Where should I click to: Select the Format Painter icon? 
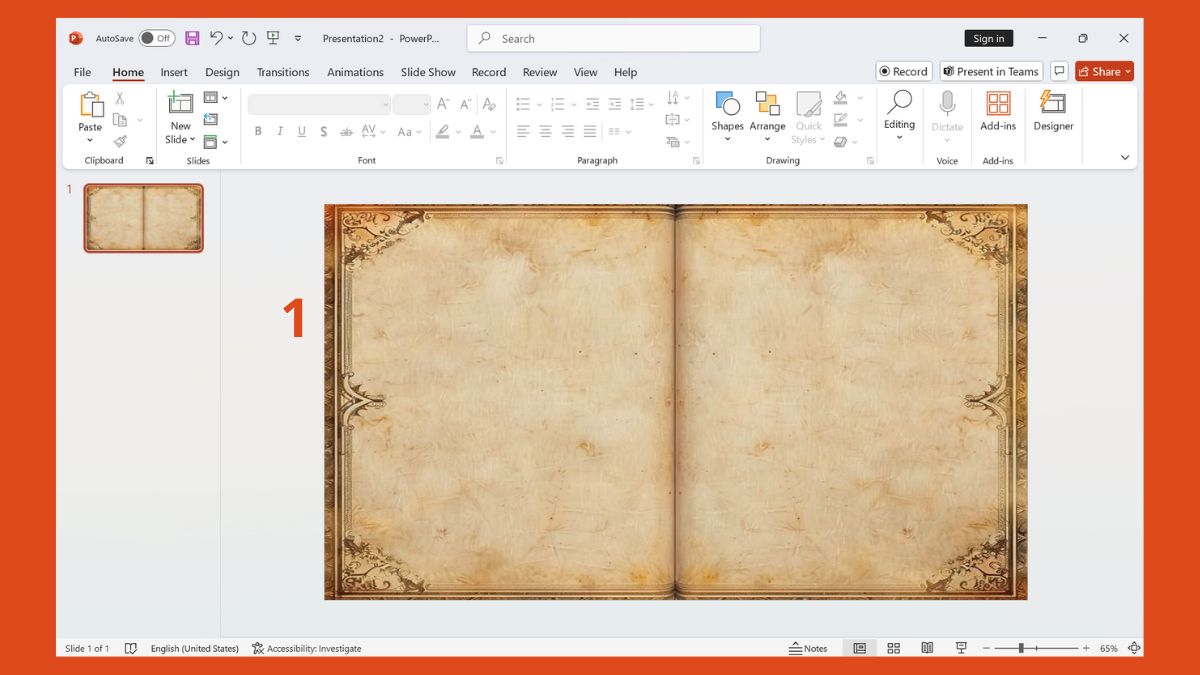pos(119,140)
